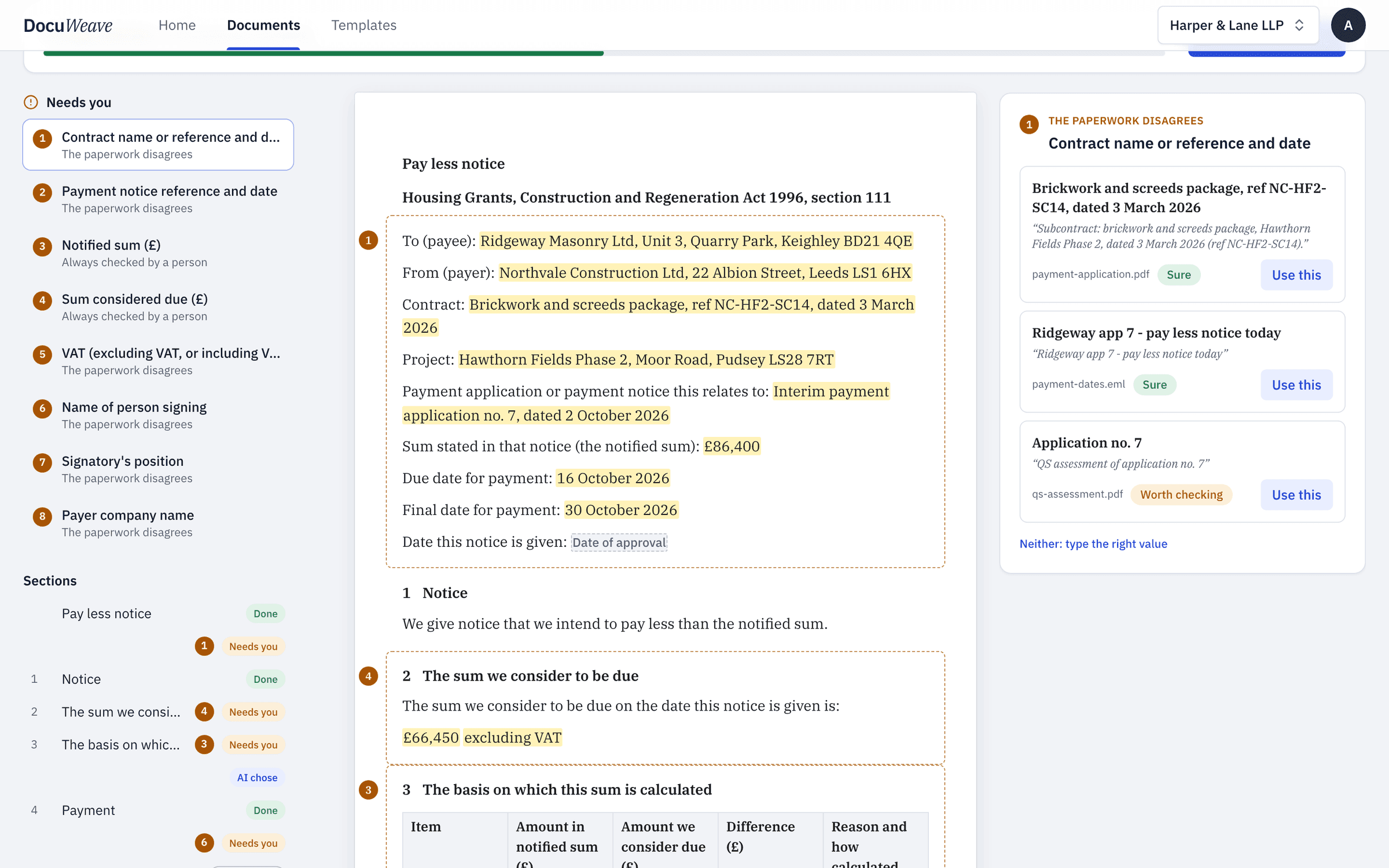Select issue 1 Contract name or reference
The width and height of the screenshot is (1389, 868).
point(158,145)
